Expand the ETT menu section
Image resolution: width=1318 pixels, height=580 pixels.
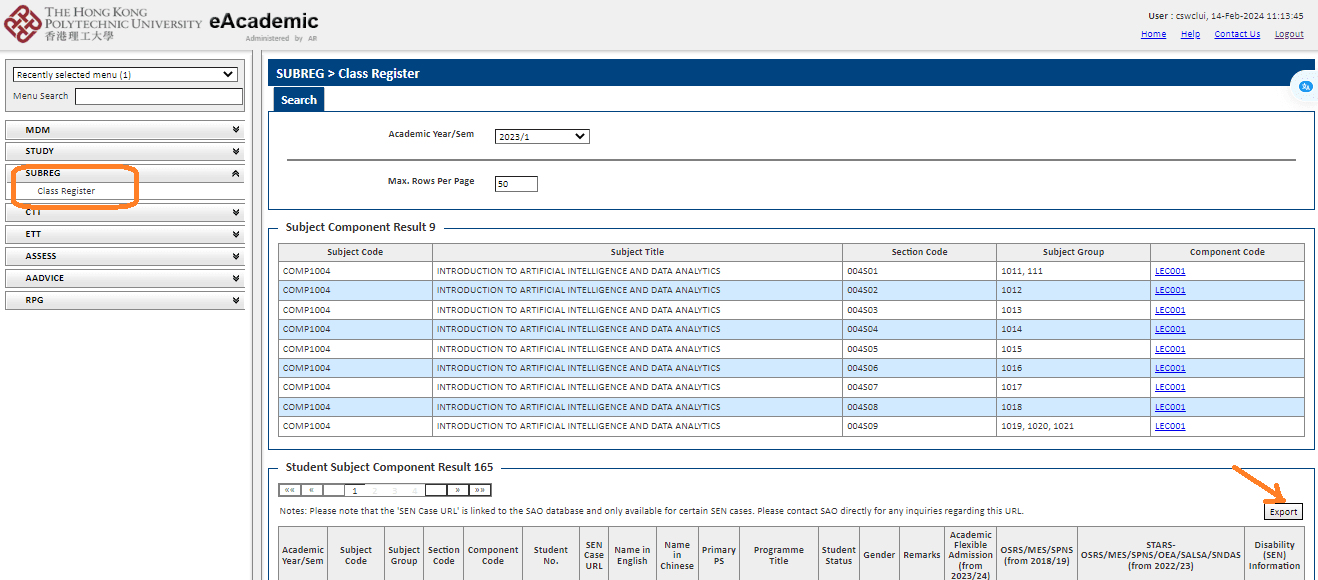point(125,234)
